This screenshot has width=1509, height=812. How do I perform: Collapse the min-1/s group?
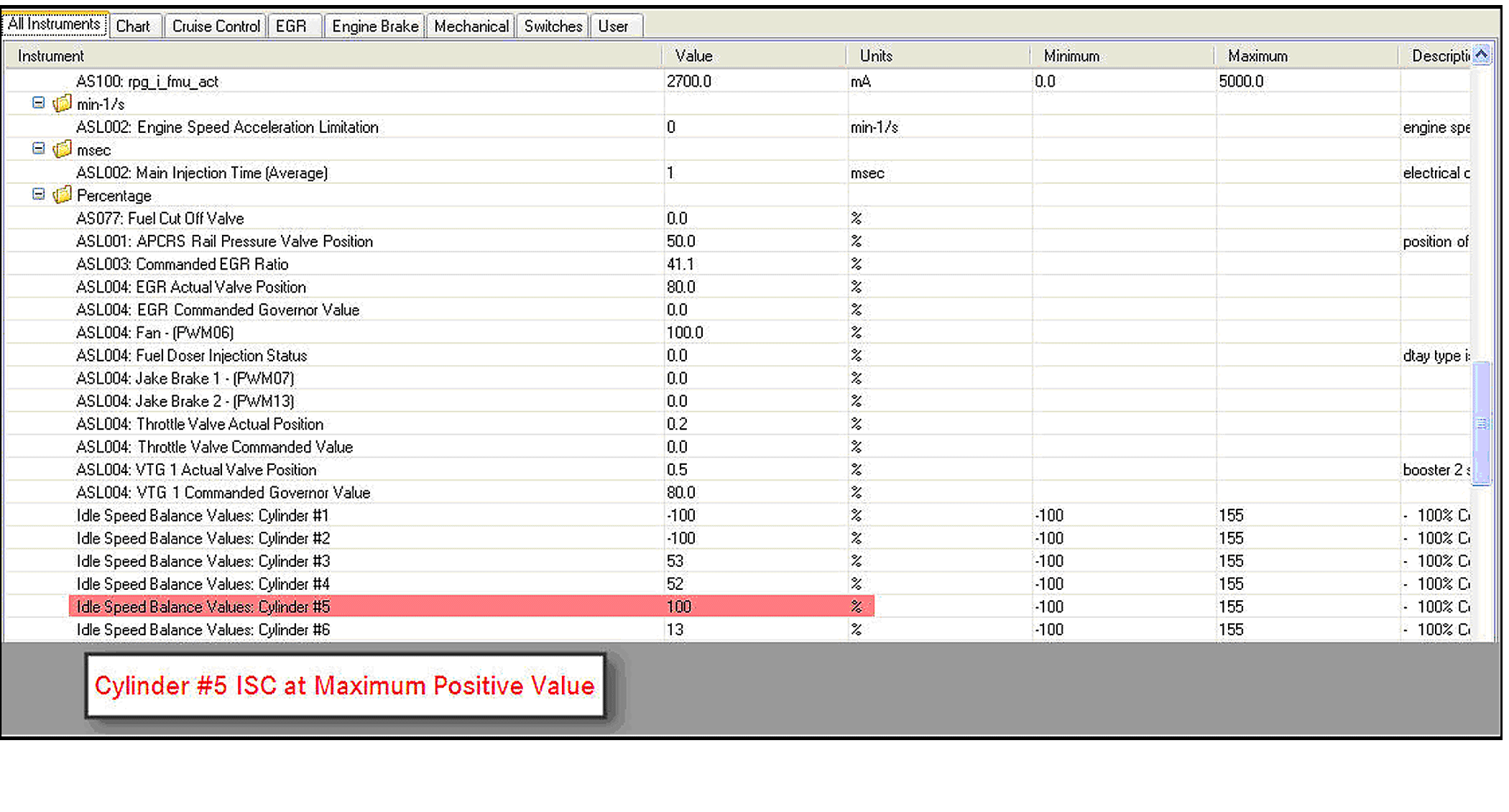click(39, 103)
